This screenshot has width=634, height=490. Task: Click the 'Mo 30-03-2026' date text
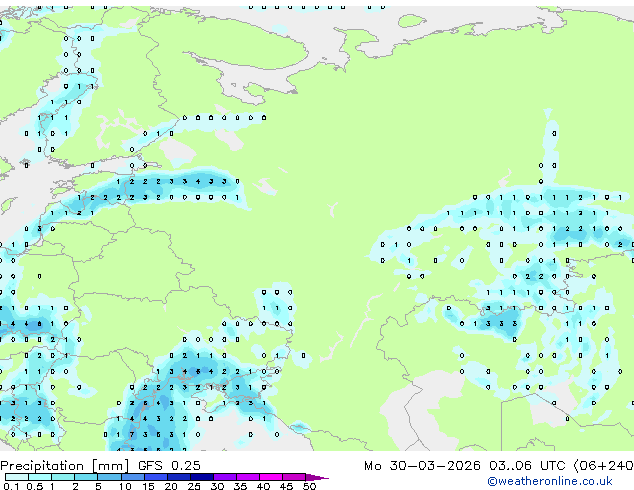422,466
